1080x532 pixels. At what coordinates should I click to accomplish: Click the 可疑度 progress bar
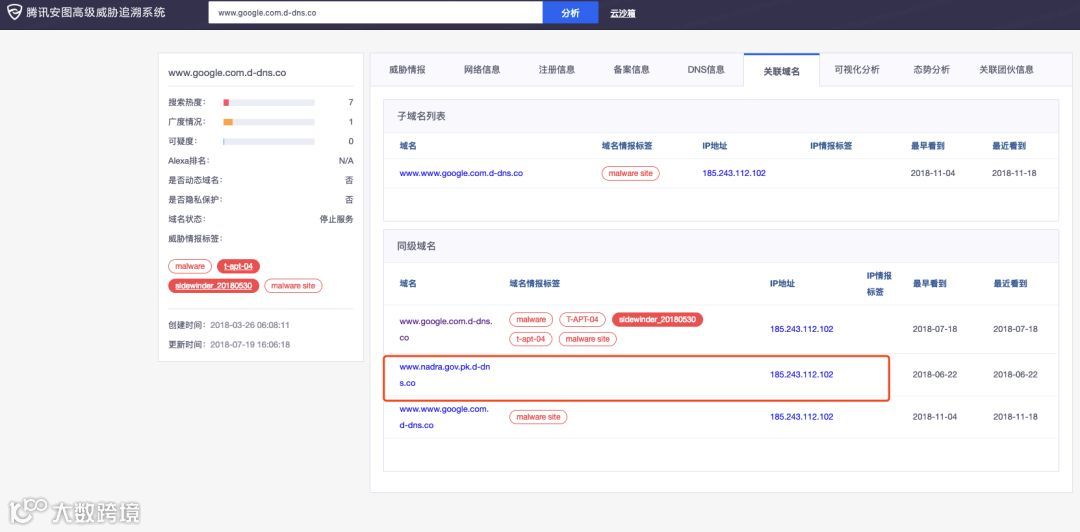[269, 141]
